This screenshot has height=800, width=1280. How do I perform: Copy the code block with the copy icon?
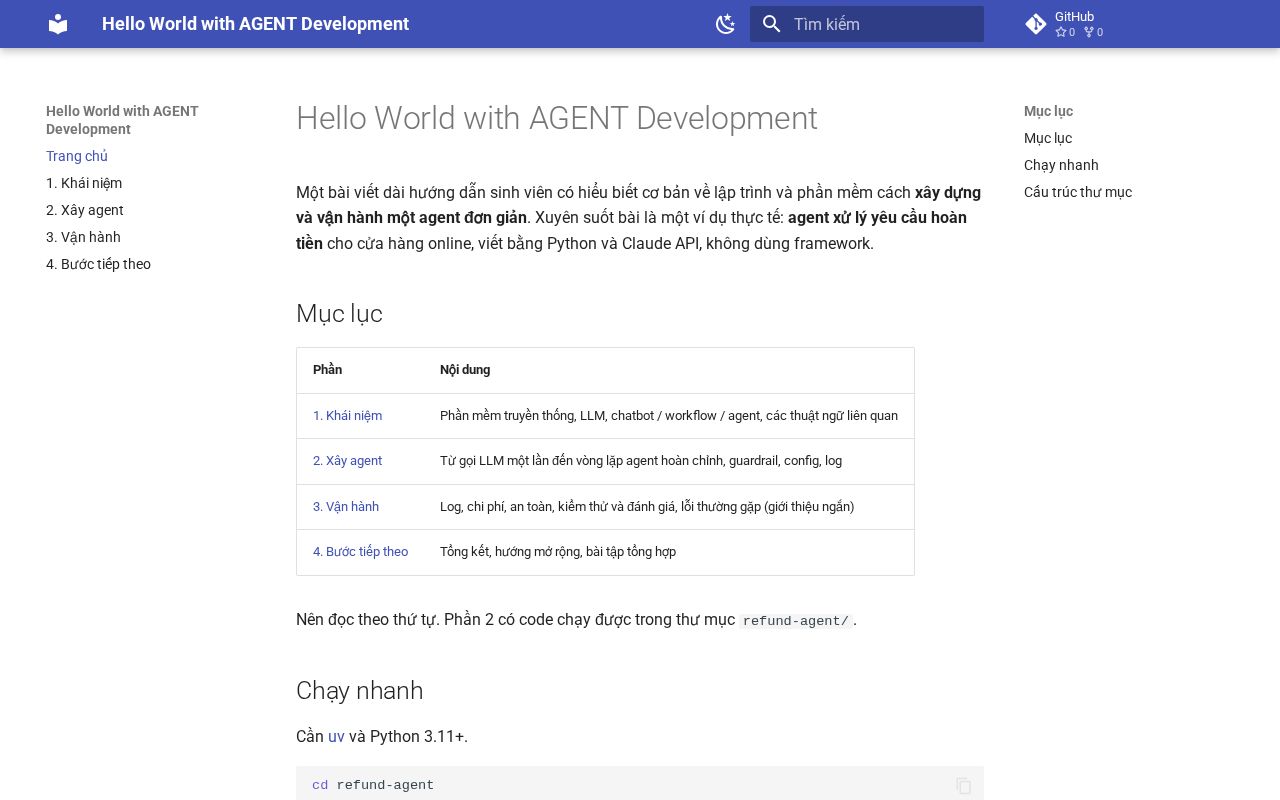[963, 786]
